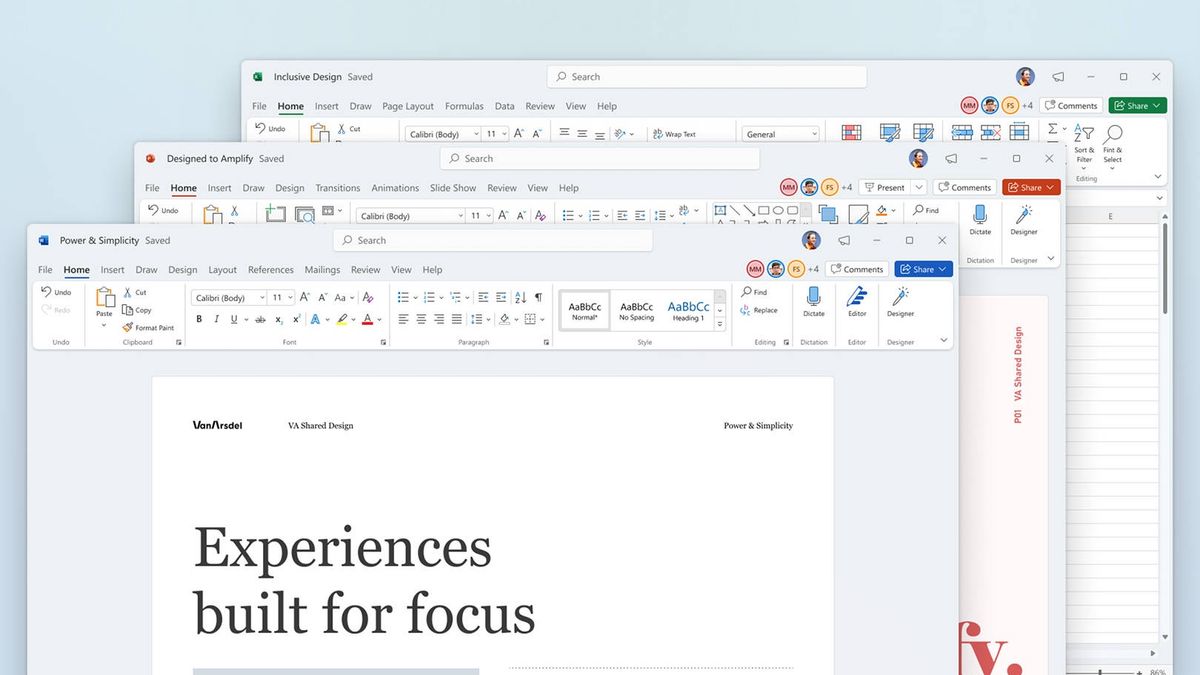Click the Dictate microphone in PowerPoint window
Screen dimensions: 1200x675
(x=980, y=214)
